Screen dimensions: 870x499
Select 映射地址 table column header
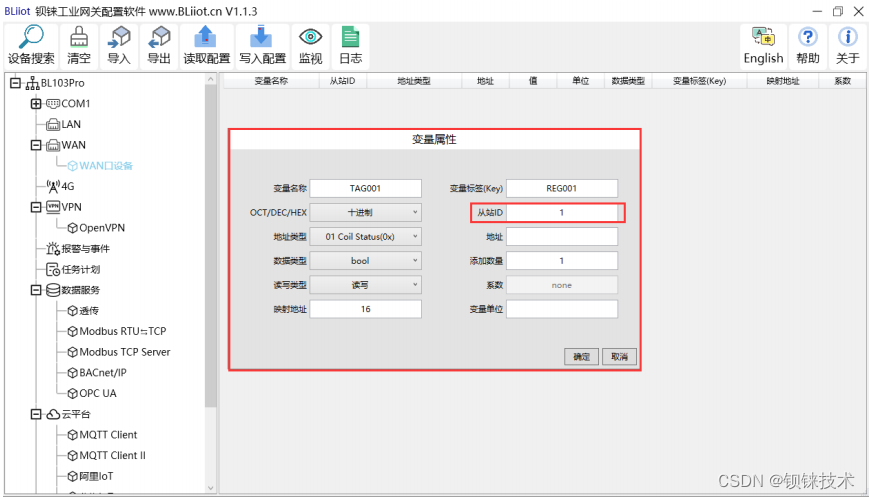[x=783, y=81]
